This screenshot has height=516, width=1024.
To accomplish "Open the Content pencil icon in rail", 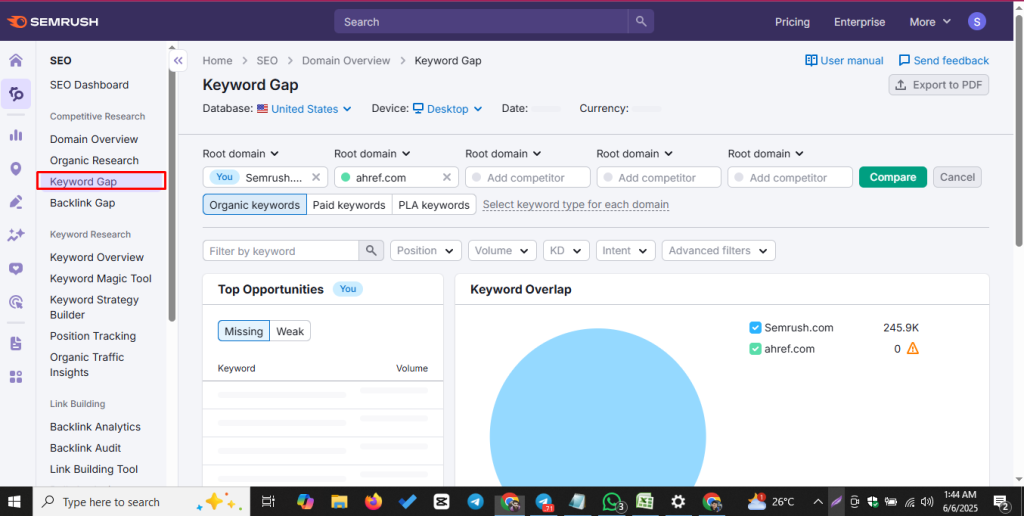I will pos(16,202).
